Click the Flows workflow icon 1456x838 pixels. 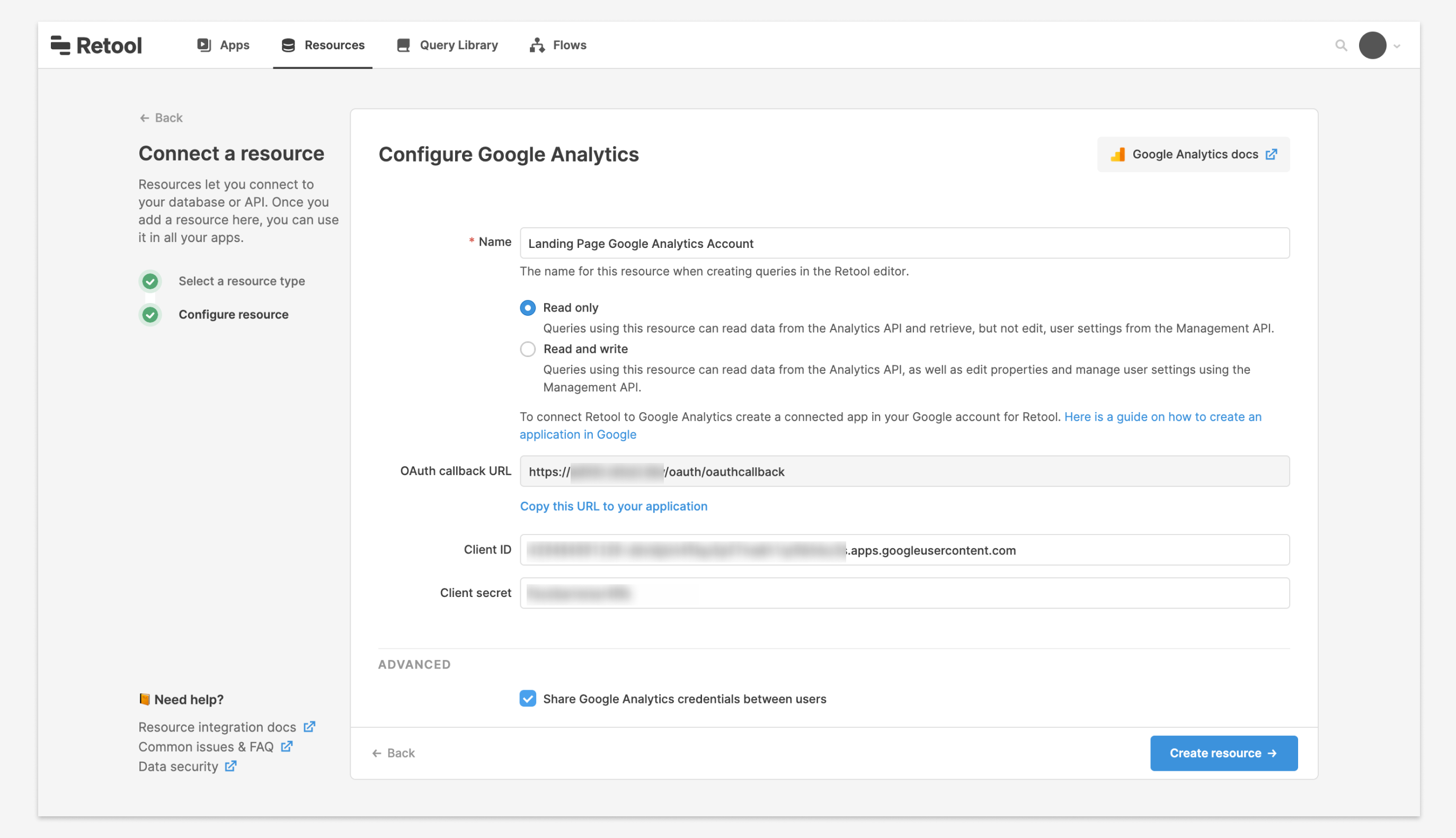point(537,45)
